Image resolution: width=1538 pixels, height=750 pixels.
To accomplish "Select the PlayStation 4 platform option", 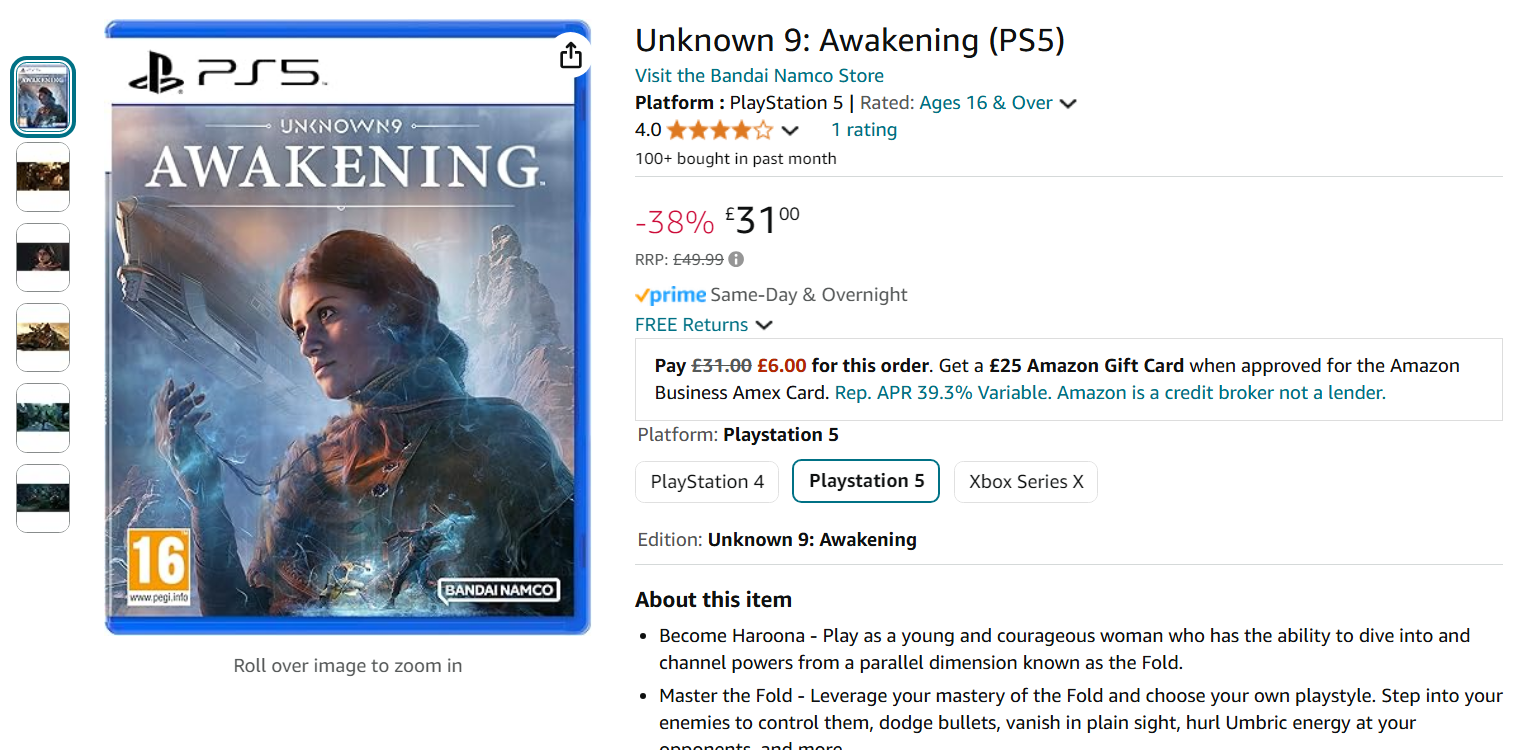I will coord(707,482).
